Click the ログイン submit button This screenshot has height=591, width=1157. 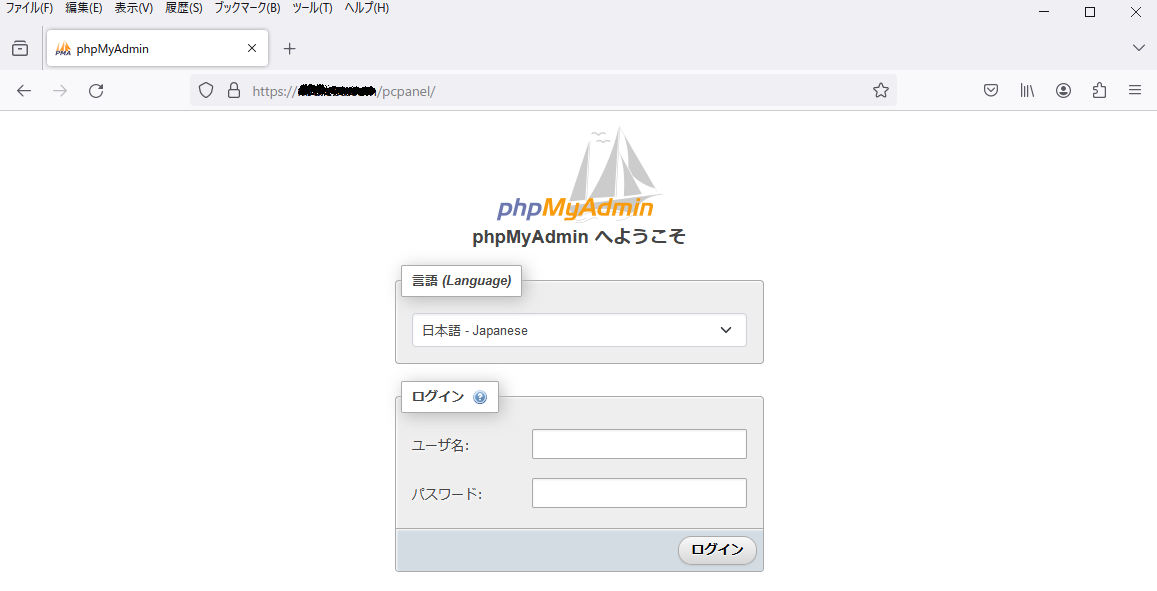point(717,550)
